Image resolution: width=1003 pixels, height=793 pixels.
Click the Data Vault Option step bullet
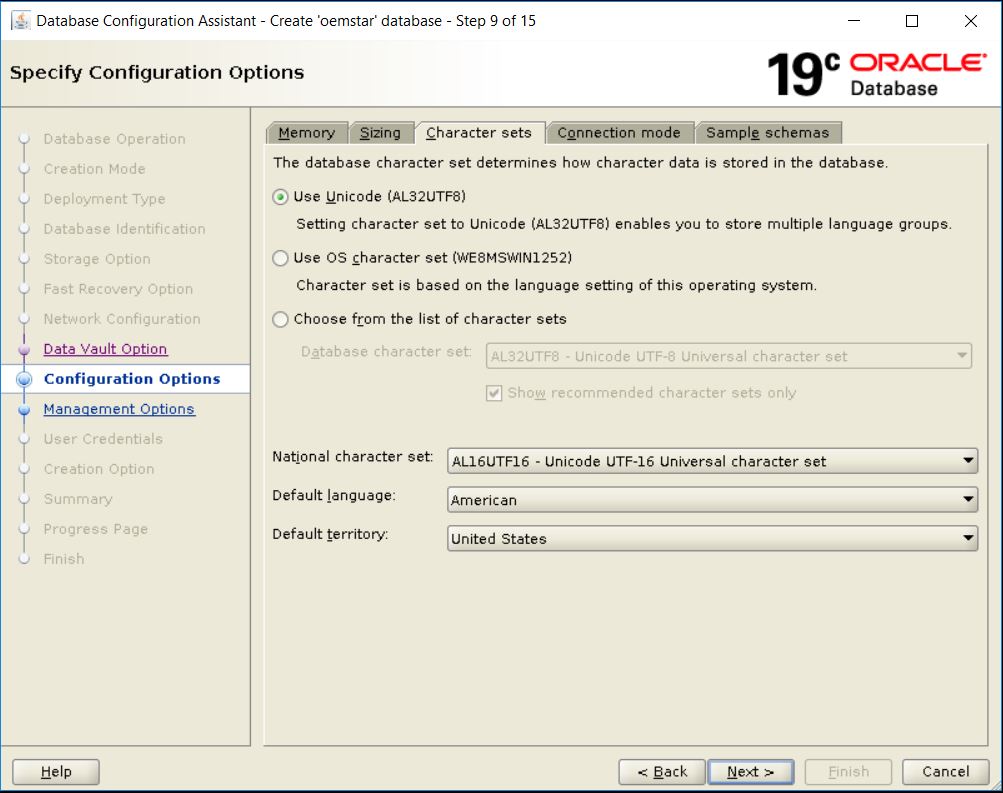pyautogui.click(x=24, y=349)
